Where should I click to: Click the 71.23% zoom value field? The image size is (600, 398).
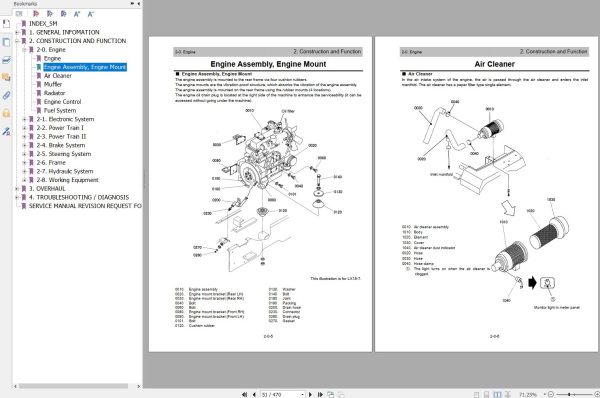tap(528, 394)
